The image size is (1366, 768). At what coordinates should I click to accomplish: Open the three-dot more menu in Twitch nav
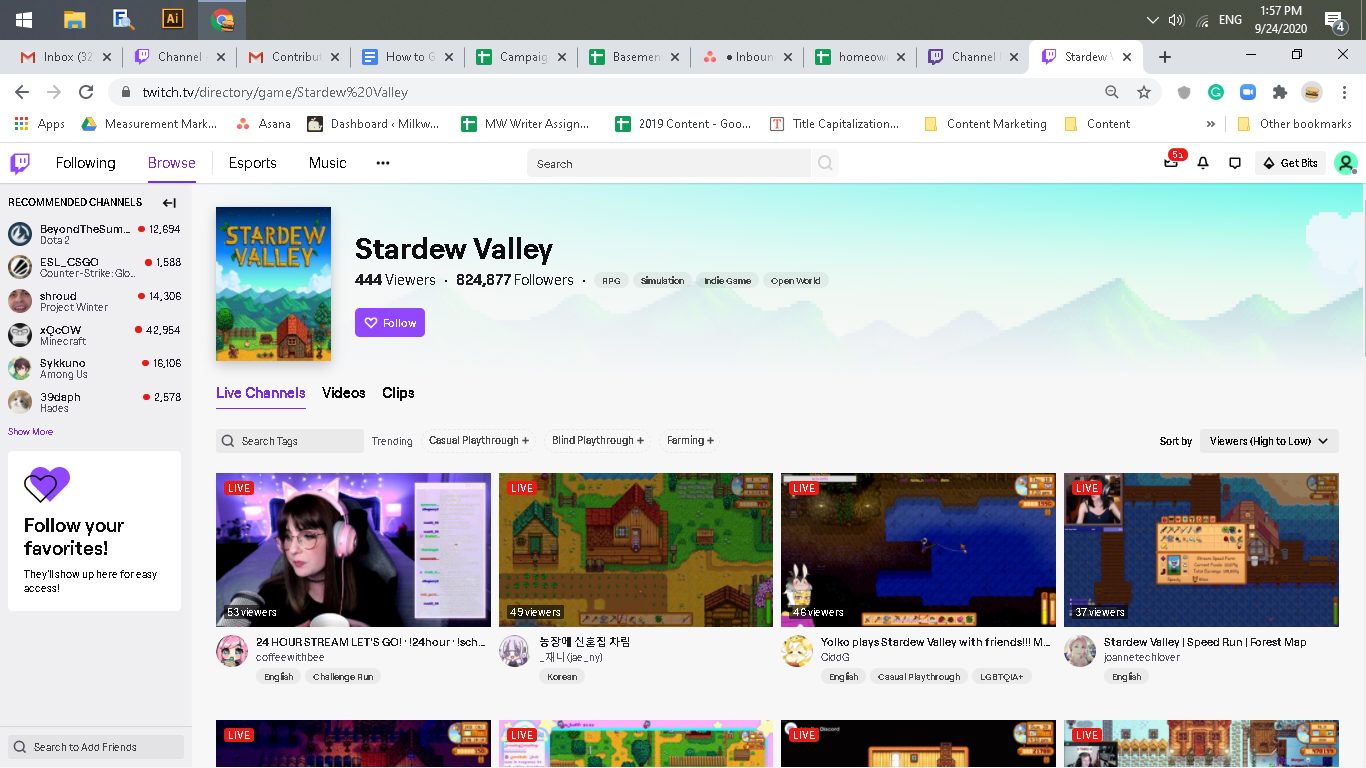click(x=383, y=163)
